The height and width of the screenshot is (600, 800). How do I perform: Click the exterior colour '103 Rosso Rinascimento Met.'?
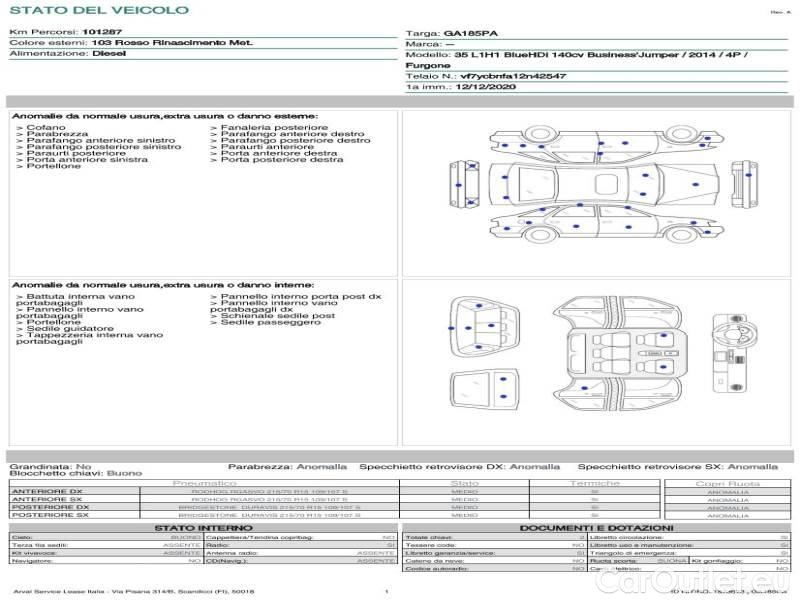pos(172,43)
